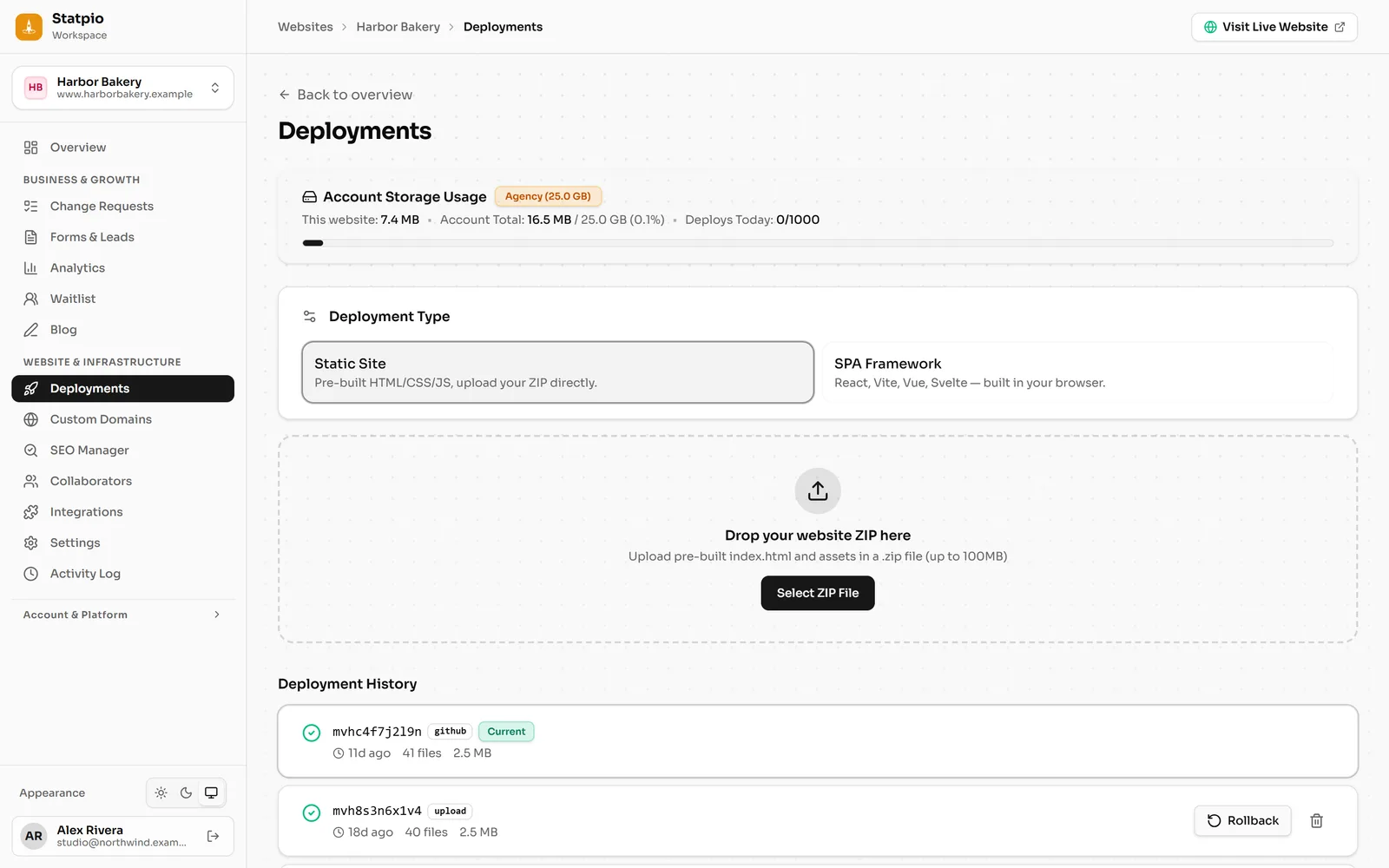Click 'This website: 7.4 MB' text
Viewport: 1389px width, 868px height.
click(x=360, y=220)
